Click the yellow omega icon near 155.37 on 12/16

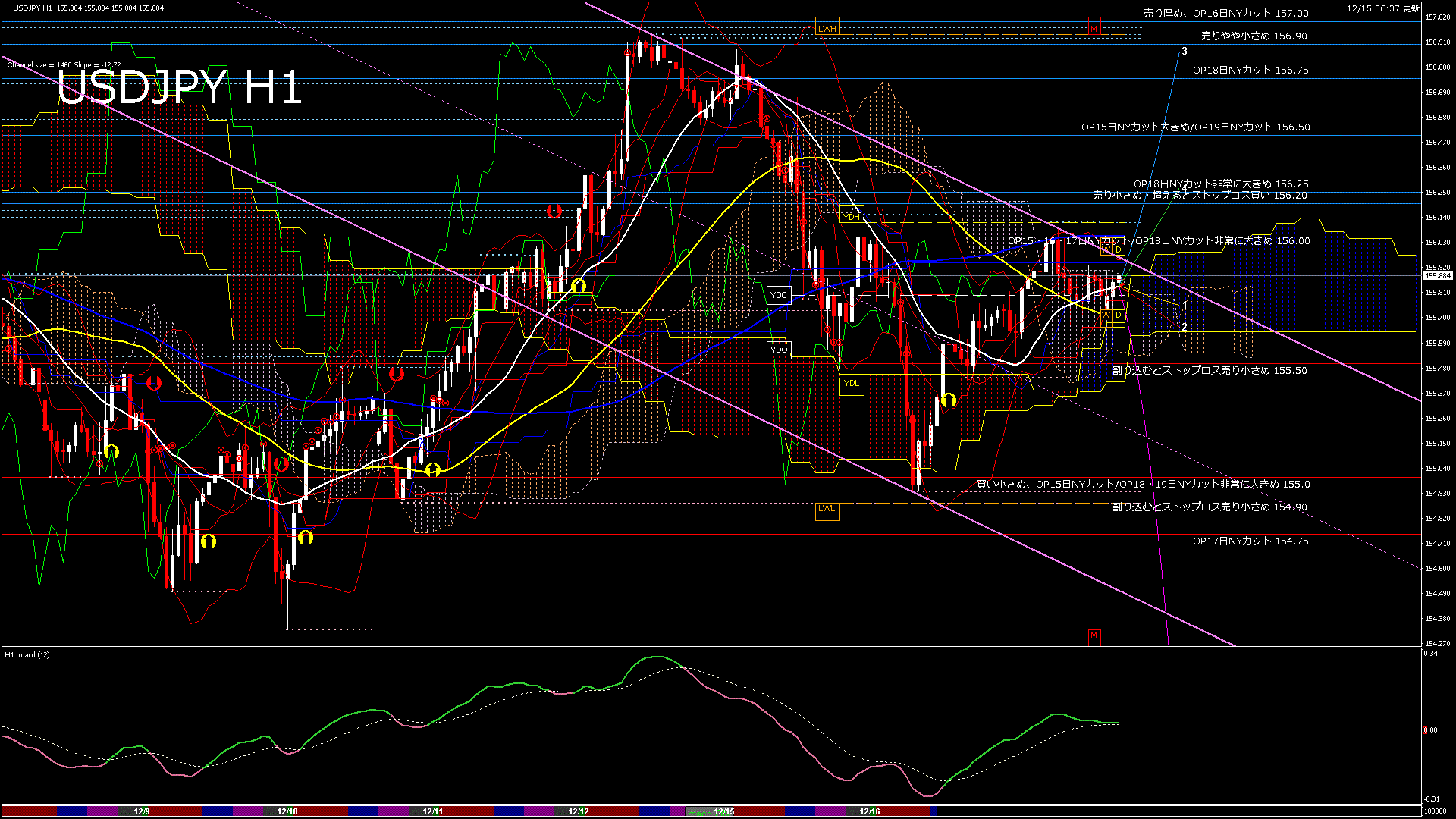(x=949, y=400)
